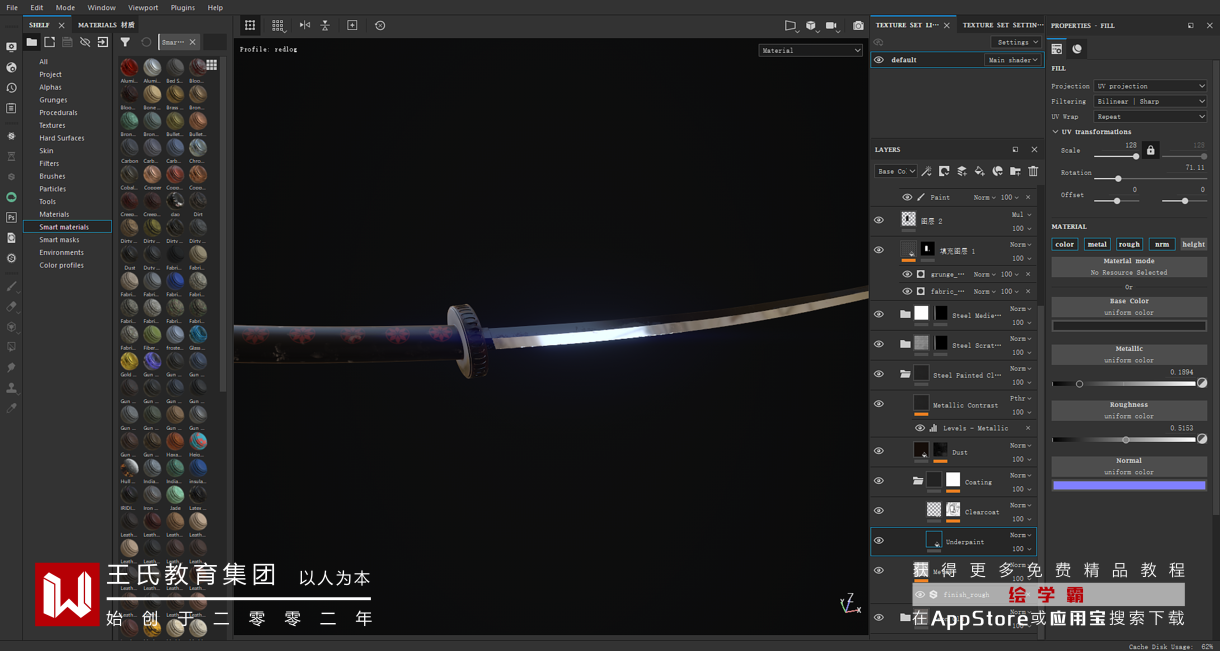Viewport: 1220px width, 651px height.
Task: Remove the Smart materials search filter tag
Action: pyautogui.click(x=193, y=42)
